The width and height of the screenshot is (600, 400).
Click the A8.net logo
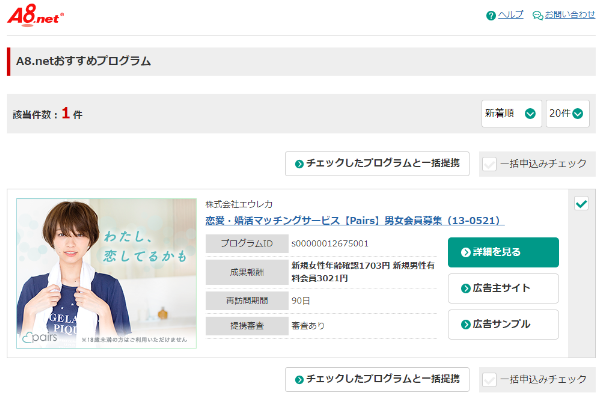point(35,15)
